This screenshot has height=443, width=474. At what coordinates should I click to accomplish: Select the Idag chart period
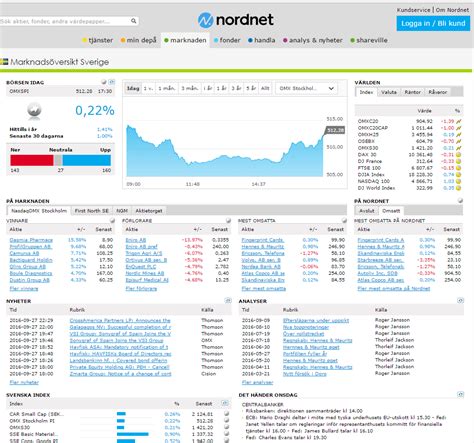click(x=133, y=88)
